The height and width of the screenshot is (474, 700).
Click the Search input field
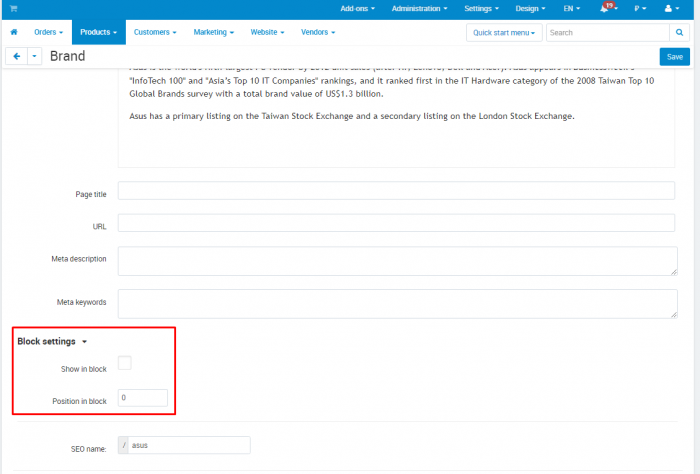608,33
